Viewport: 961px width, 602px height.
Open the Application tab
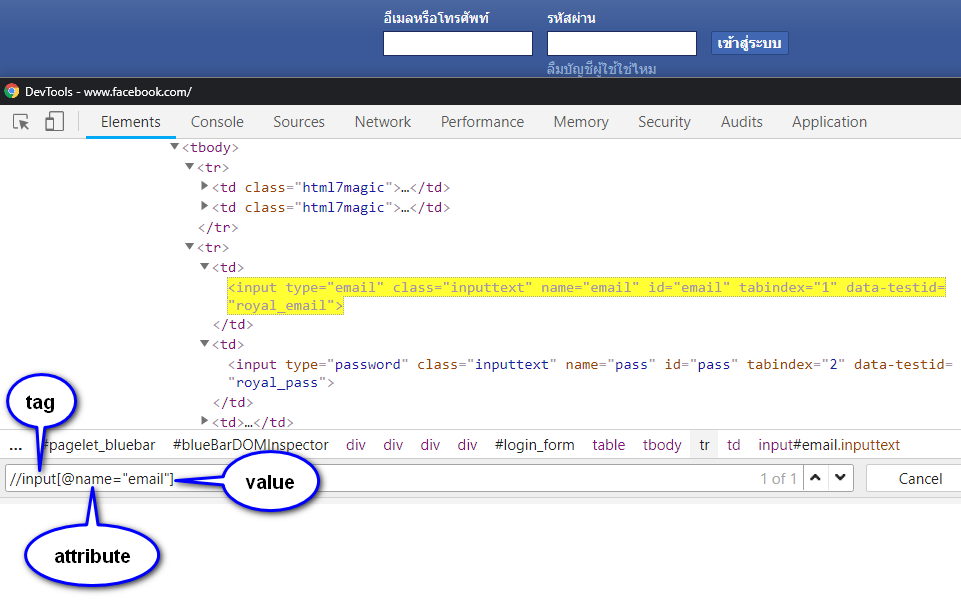click(x=829, y=122)
